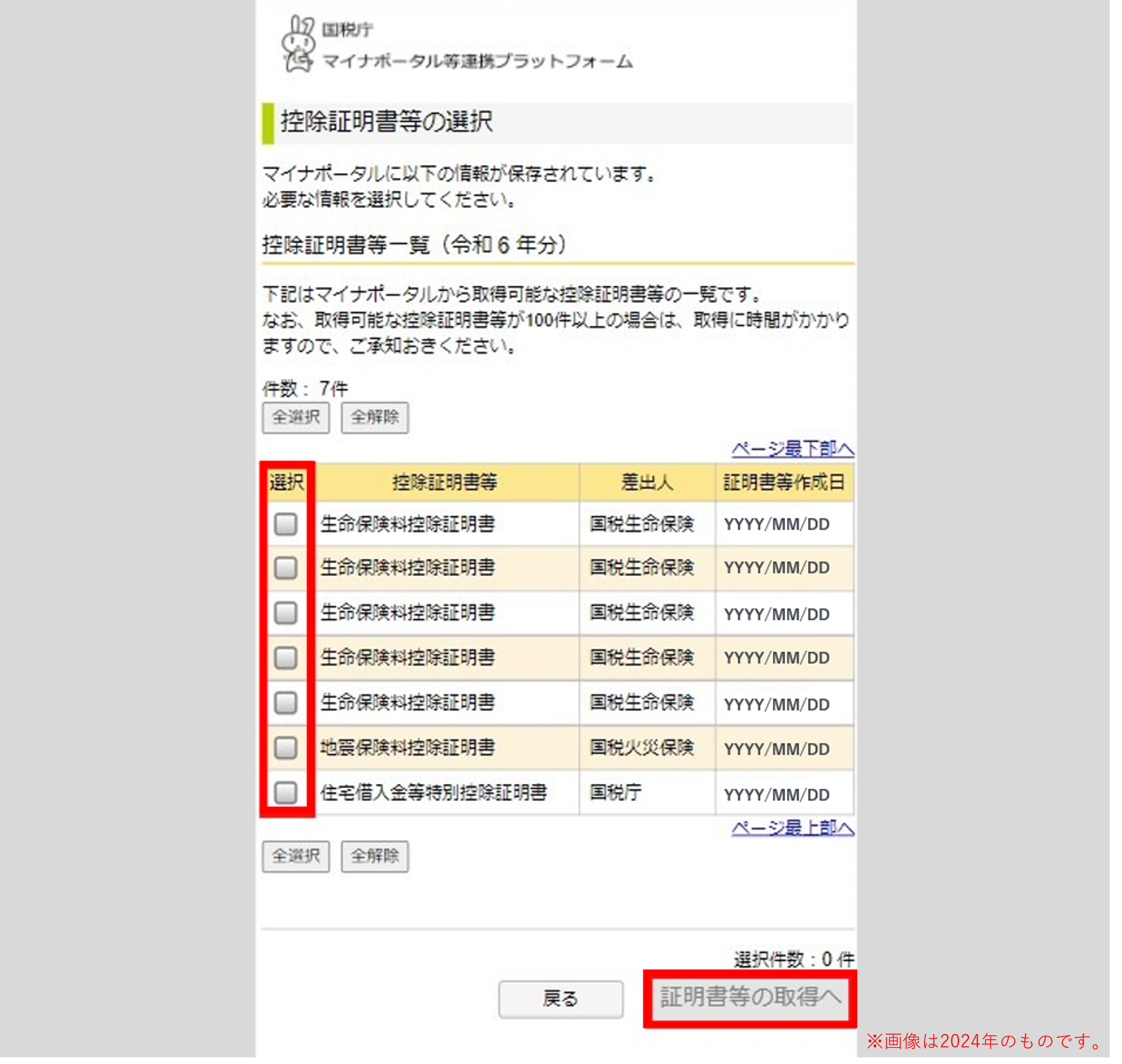1122x1064 pixels.
Task: Enable the fourth 生命保険料控除証明書 checkbox
Action: pos(286,658)
